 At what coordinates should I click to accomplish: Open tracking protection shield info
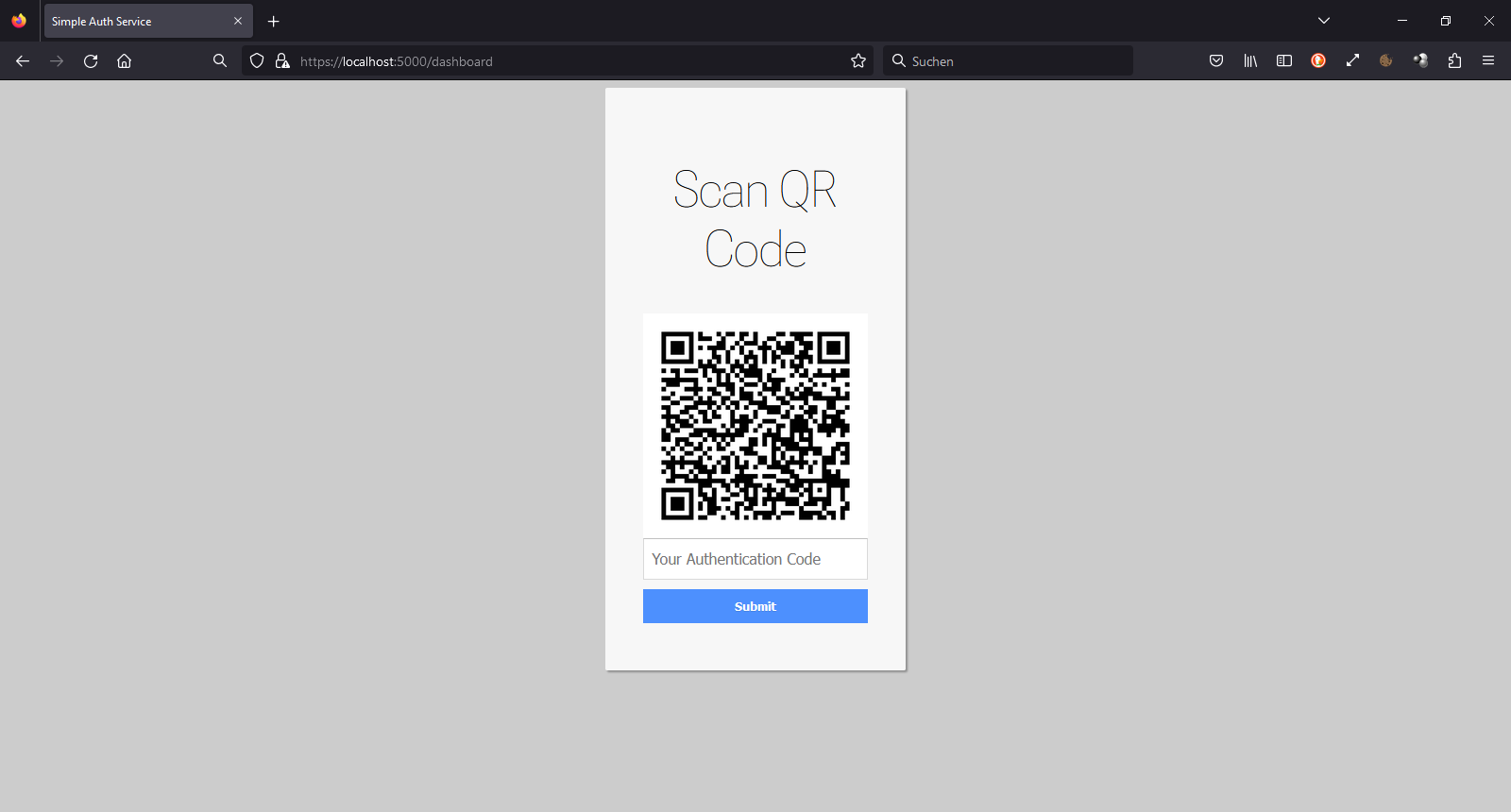257,61
